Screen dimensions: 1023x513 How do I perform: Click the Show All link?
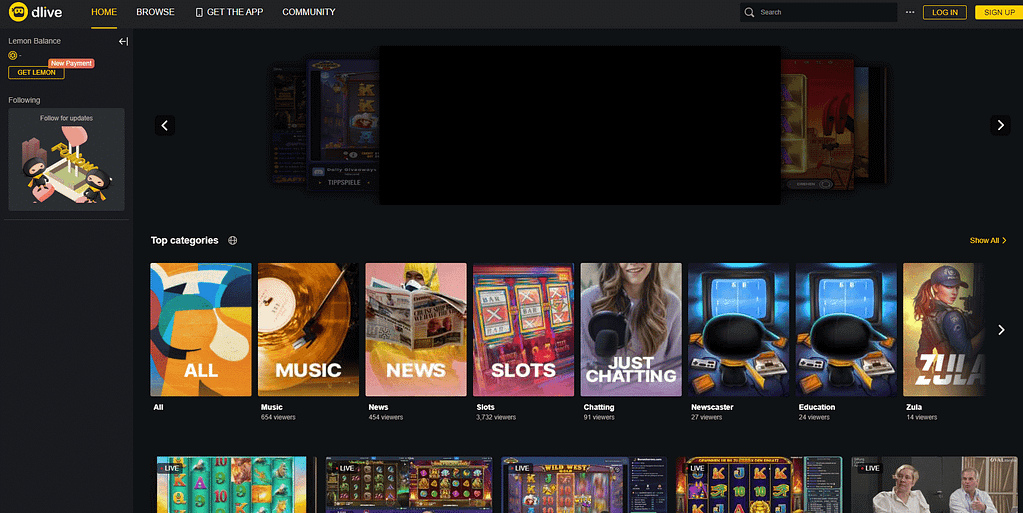tap(988, 241)
